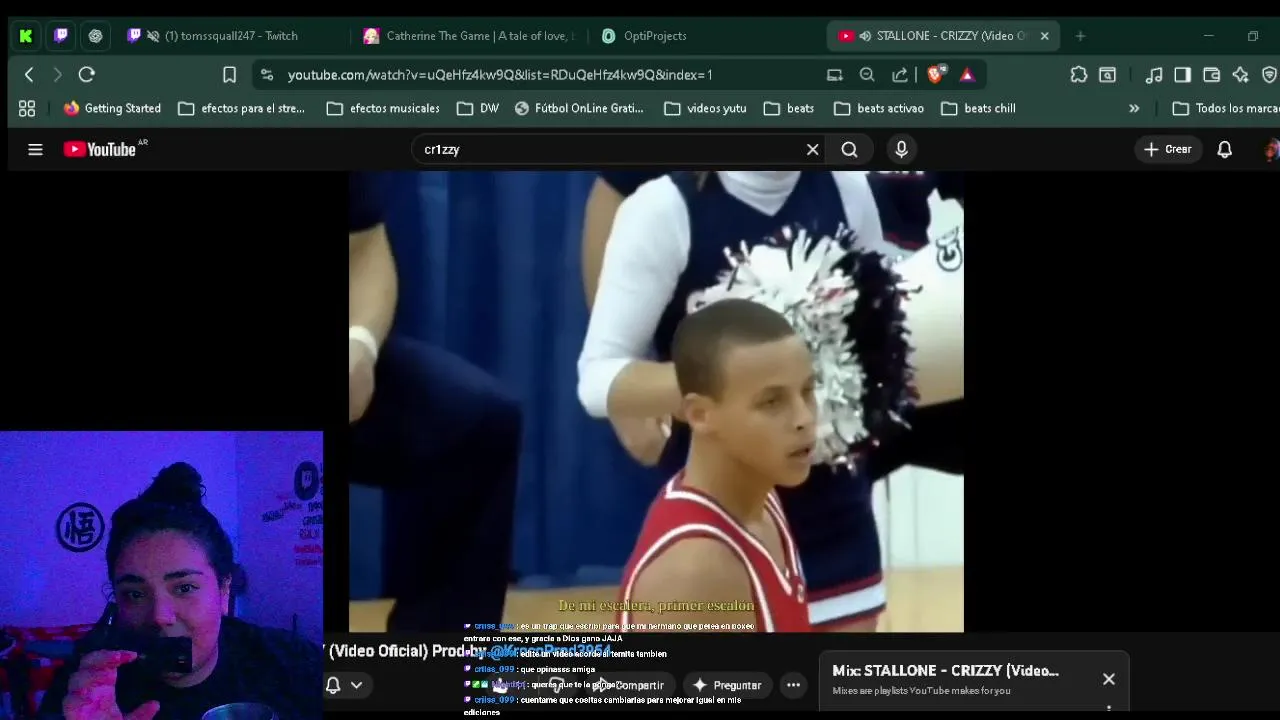Close the Mix STALLONE playlist panel

(1108, 679)
